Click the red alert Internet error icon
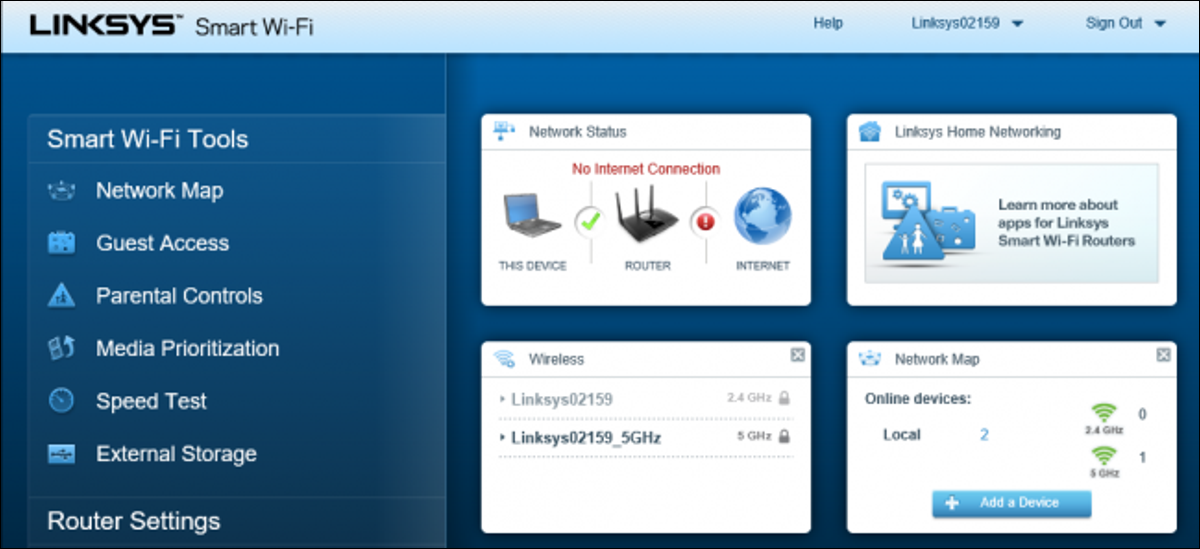Screen dimensions: 1200x549 pyautogui.click(x=706, y=220)
